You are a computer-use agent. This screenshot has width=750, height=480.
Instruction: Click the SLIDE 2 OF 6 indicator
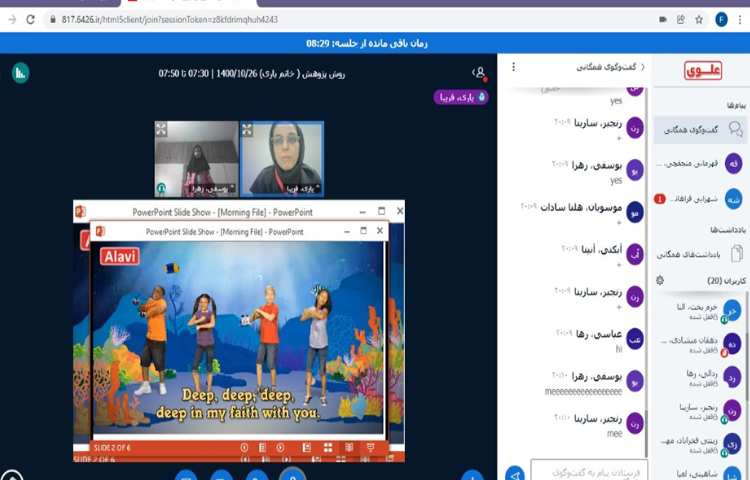coord(112,448)
